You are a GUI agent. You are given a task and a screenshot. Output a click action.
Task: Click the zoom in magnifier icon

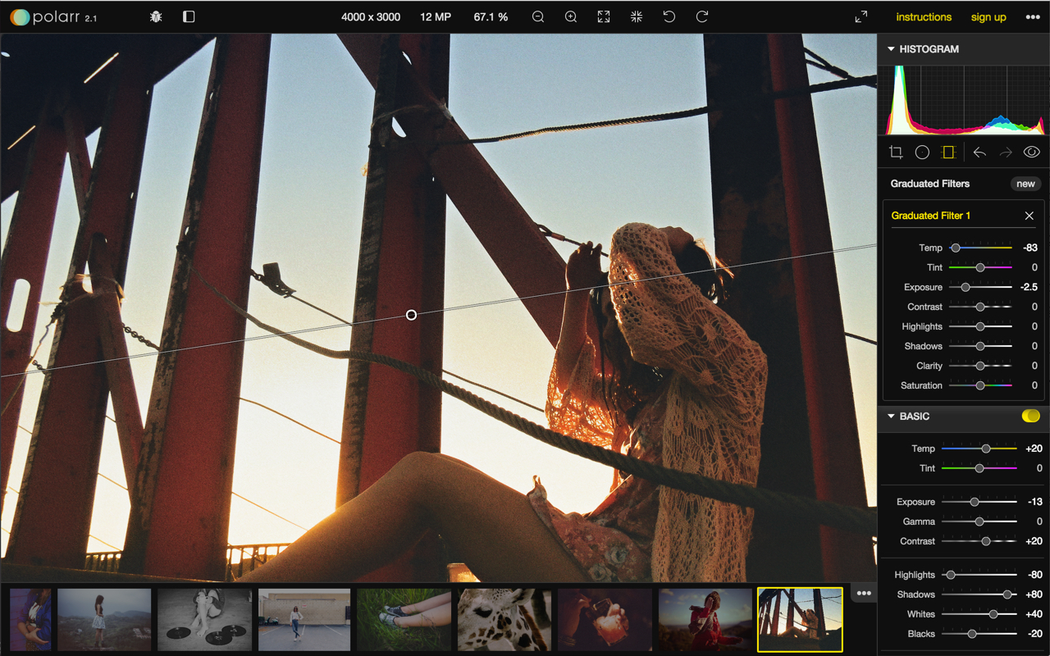tap(571, 17)
